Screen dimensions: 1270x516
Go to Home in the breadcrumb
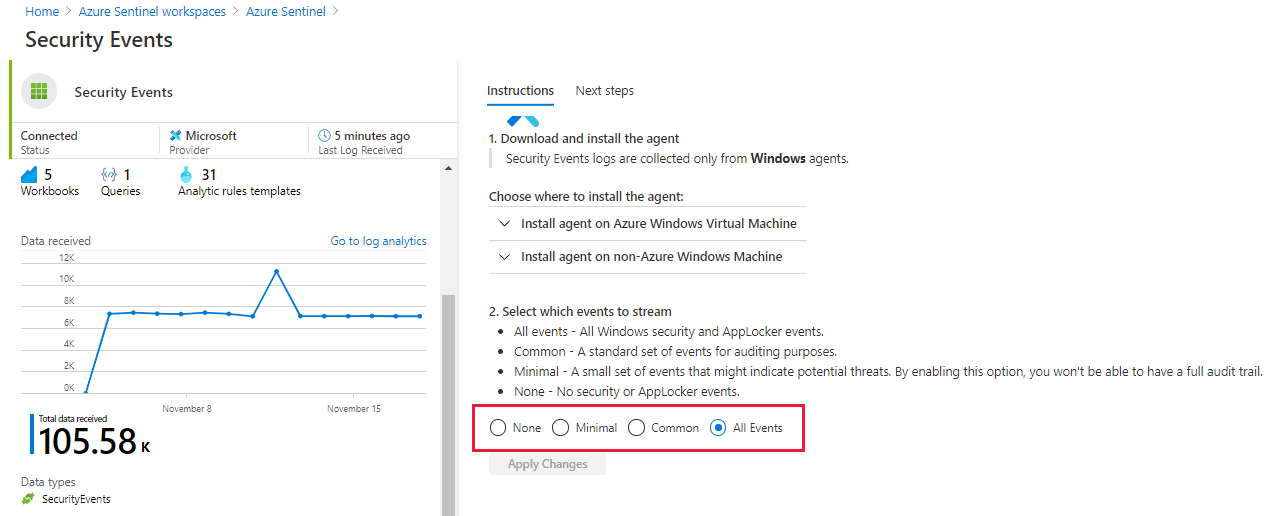click(x=42, y=11)
